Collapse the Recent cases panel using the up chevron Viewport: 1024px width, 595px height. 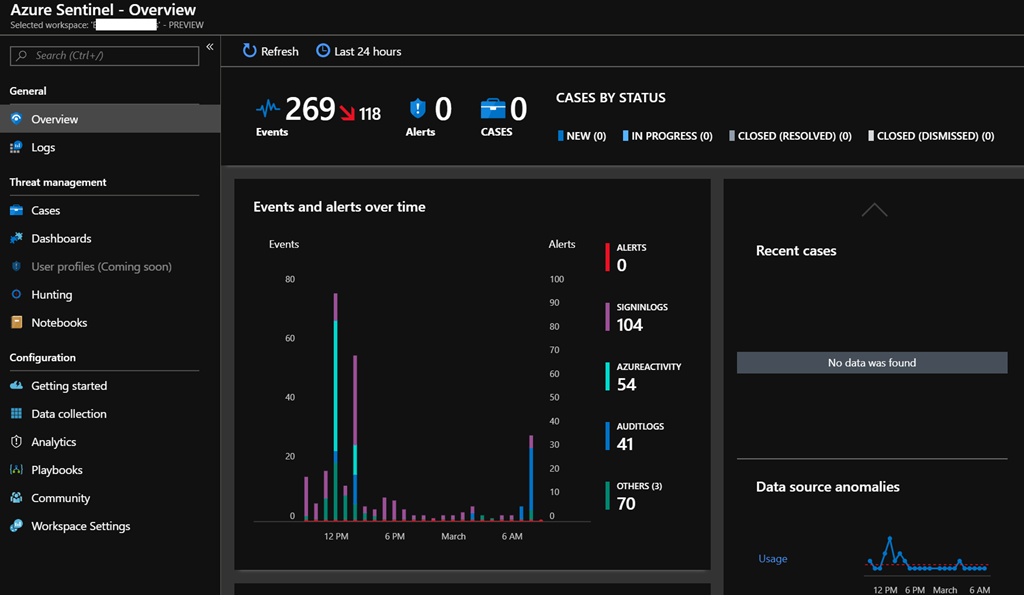tap(874, 210)
